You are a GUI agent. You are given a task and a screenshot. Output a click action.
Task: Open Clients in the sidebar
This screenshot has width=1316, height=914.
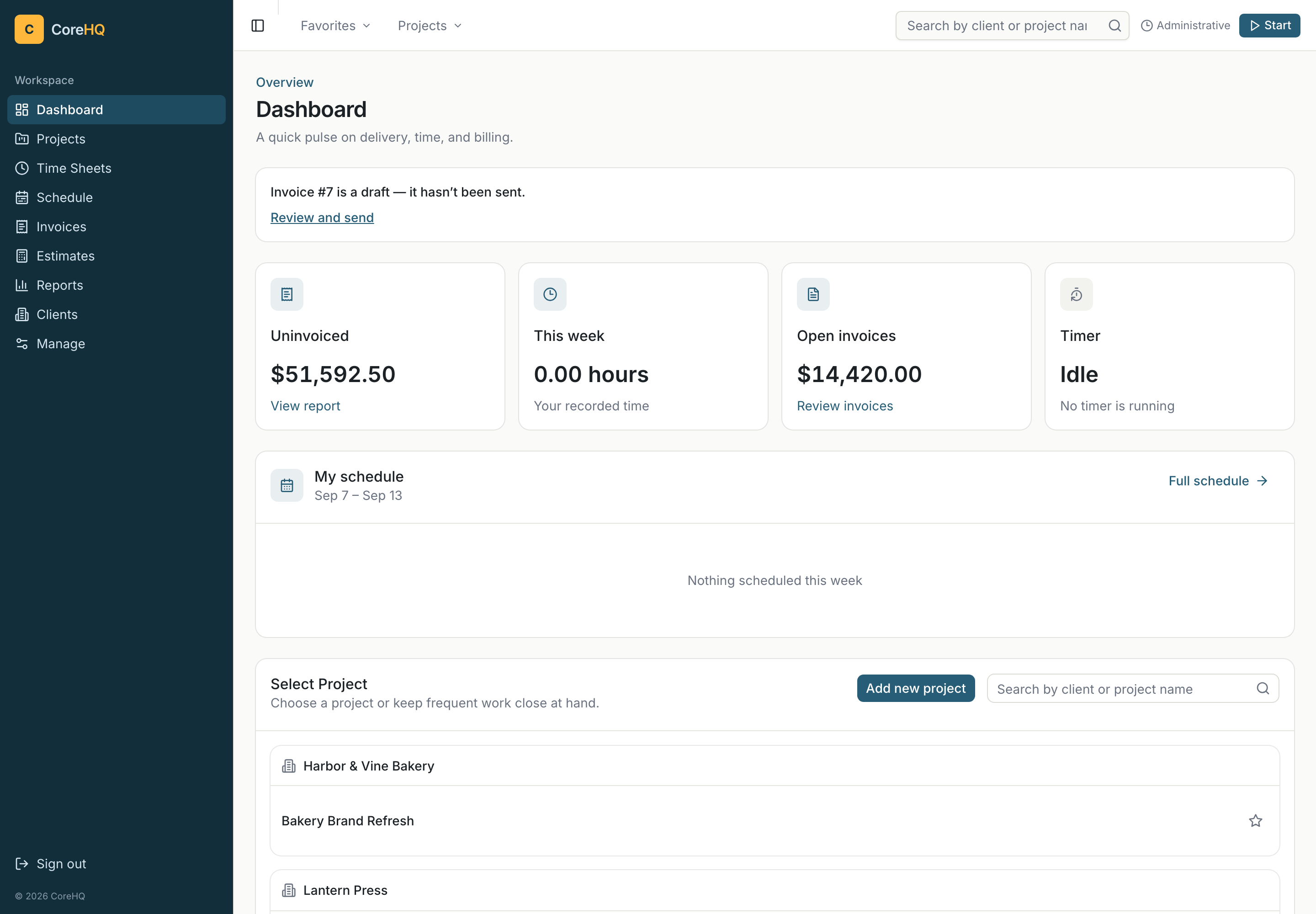click(116, 314)
